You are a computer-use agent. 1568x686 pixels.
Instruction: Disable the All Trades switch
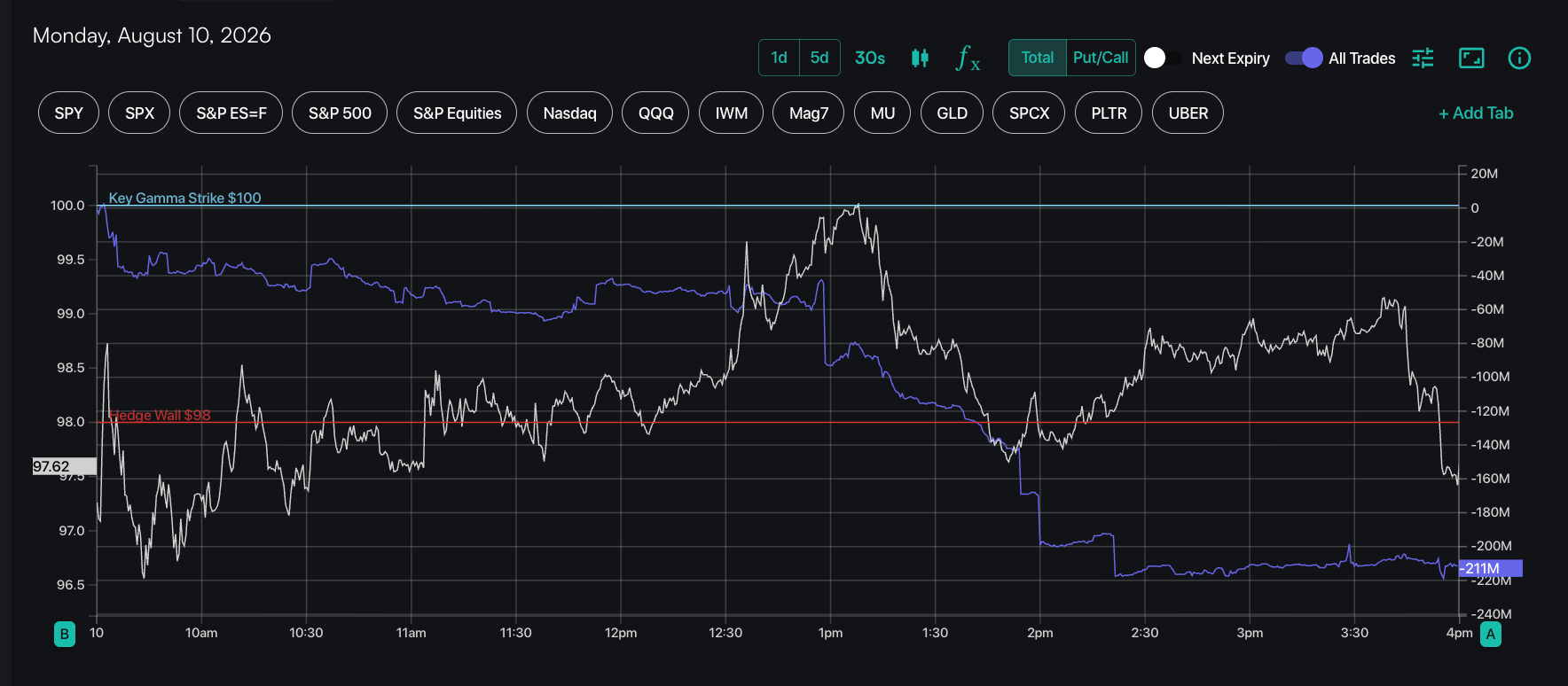(1304, 58)
